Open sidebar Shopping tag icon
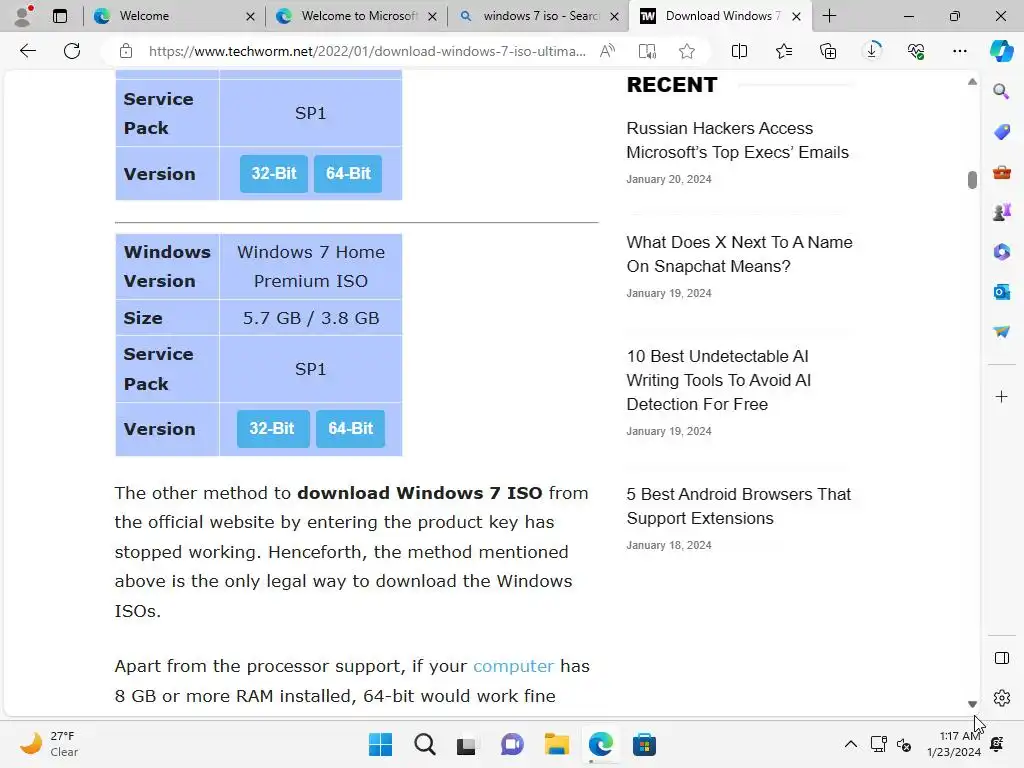The image size is (1024, 768). tap(1001, 131)
